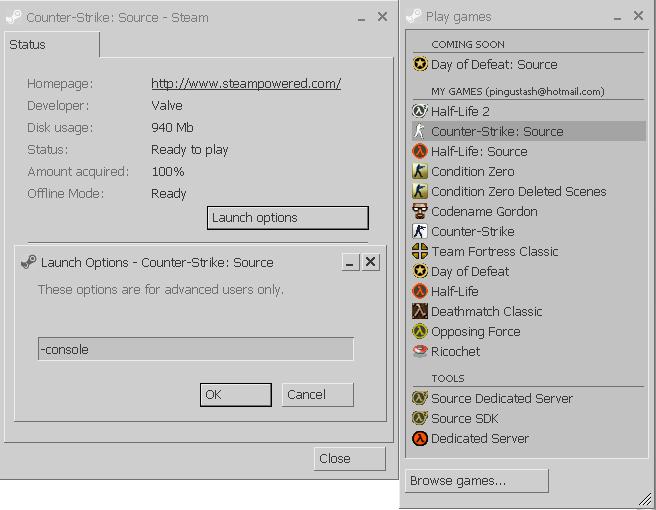Select Deathmatch Classic in the games list
Screen dimensions: 656x510
tap(528, 311)
